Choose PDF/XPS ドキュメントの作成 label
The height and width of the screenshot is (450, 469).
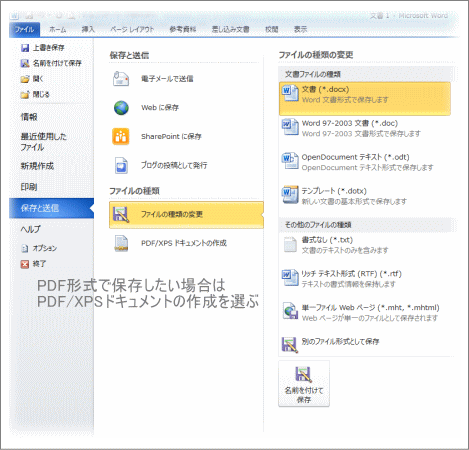pyautogui.click(x=184, y=243)
